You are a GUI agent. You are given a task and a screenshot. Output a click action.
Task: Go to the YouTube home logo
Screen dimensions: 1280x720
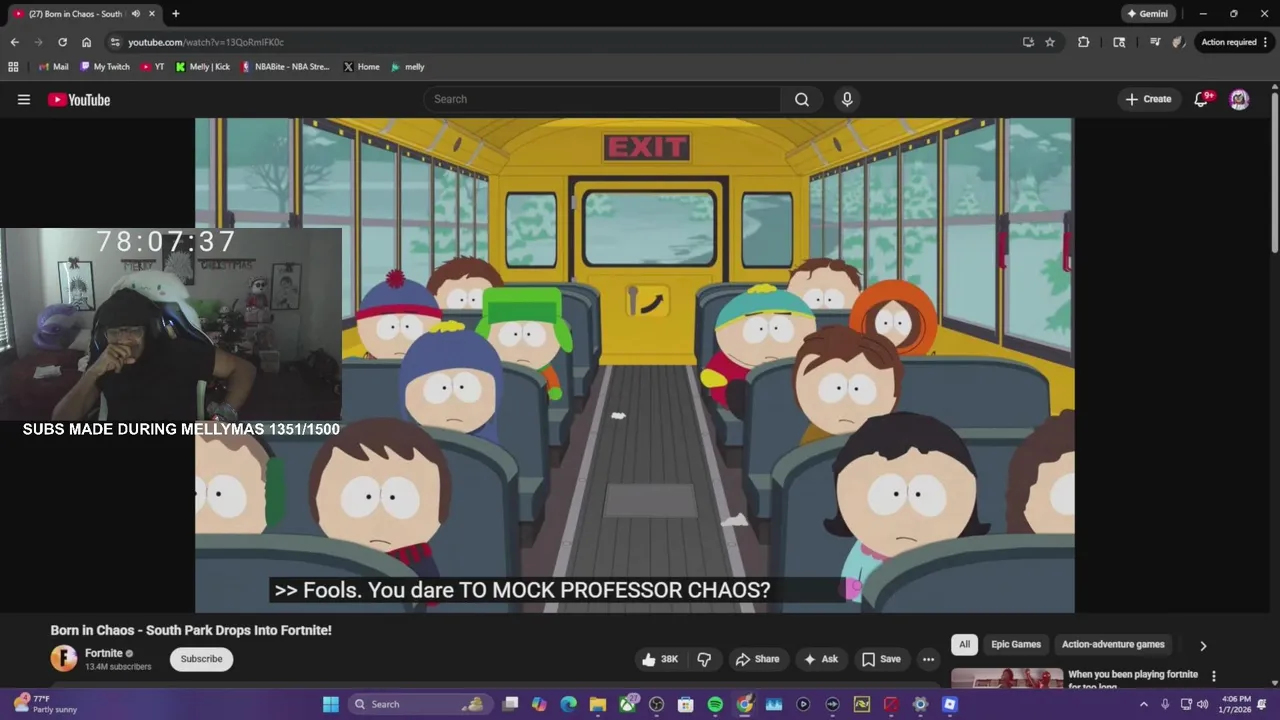click(x=79, y=99)
